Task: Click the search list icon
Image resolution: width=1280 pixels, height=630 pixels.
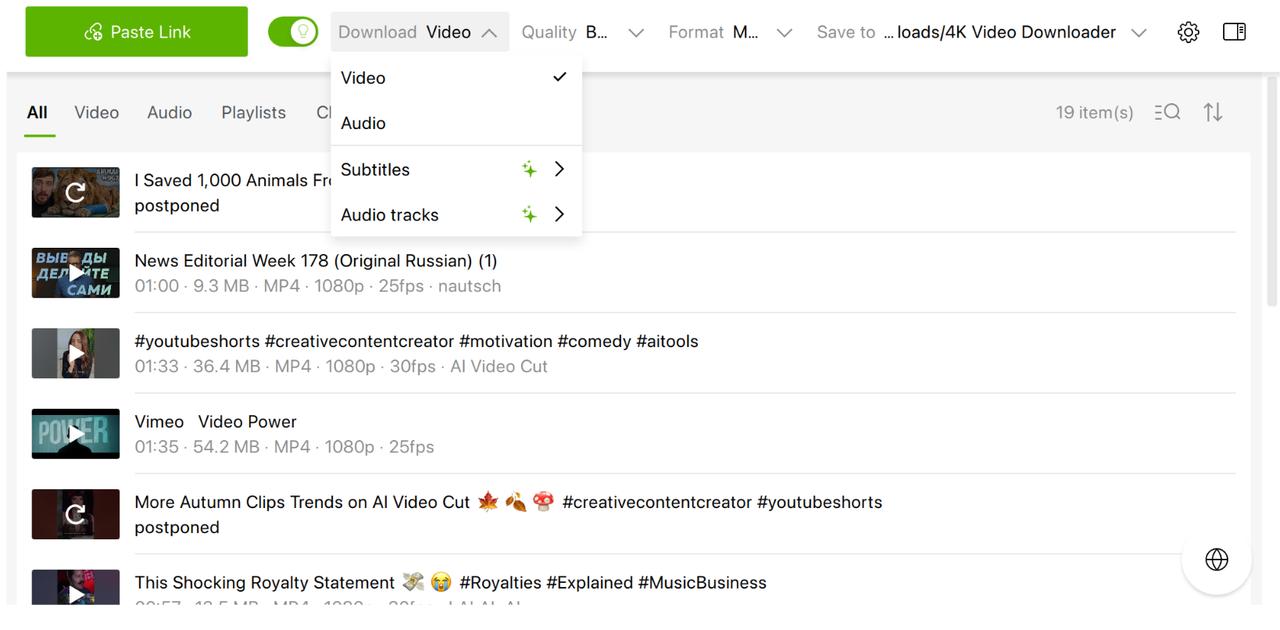Action: pyautogui.click(x=1167, y=112)
